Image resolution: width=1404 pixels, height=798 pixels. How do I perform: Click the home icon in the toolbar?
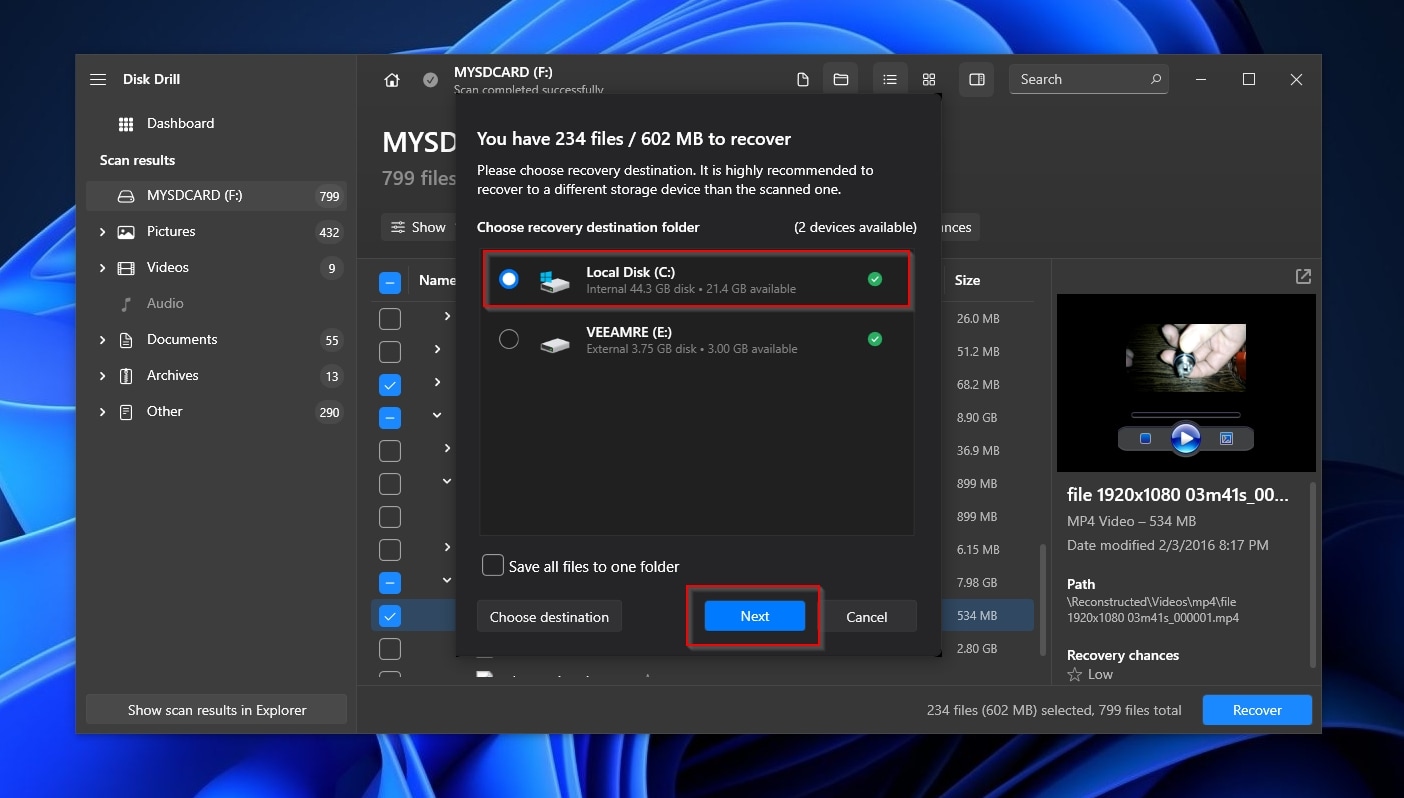(391, 79)
